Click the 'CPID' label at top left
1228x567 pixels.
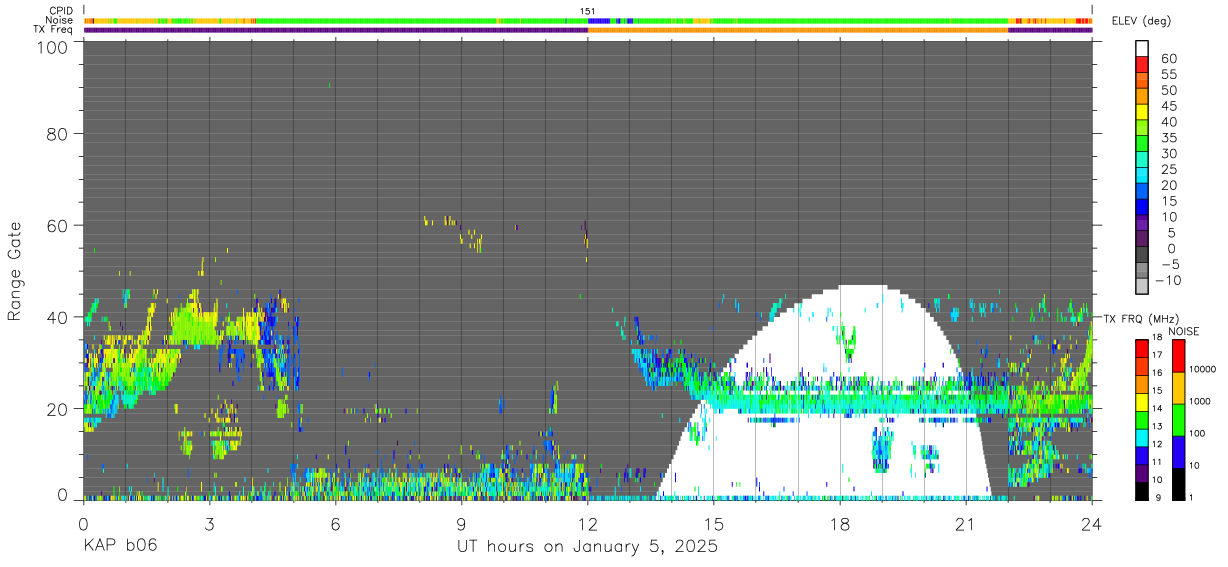pos(61,11)
